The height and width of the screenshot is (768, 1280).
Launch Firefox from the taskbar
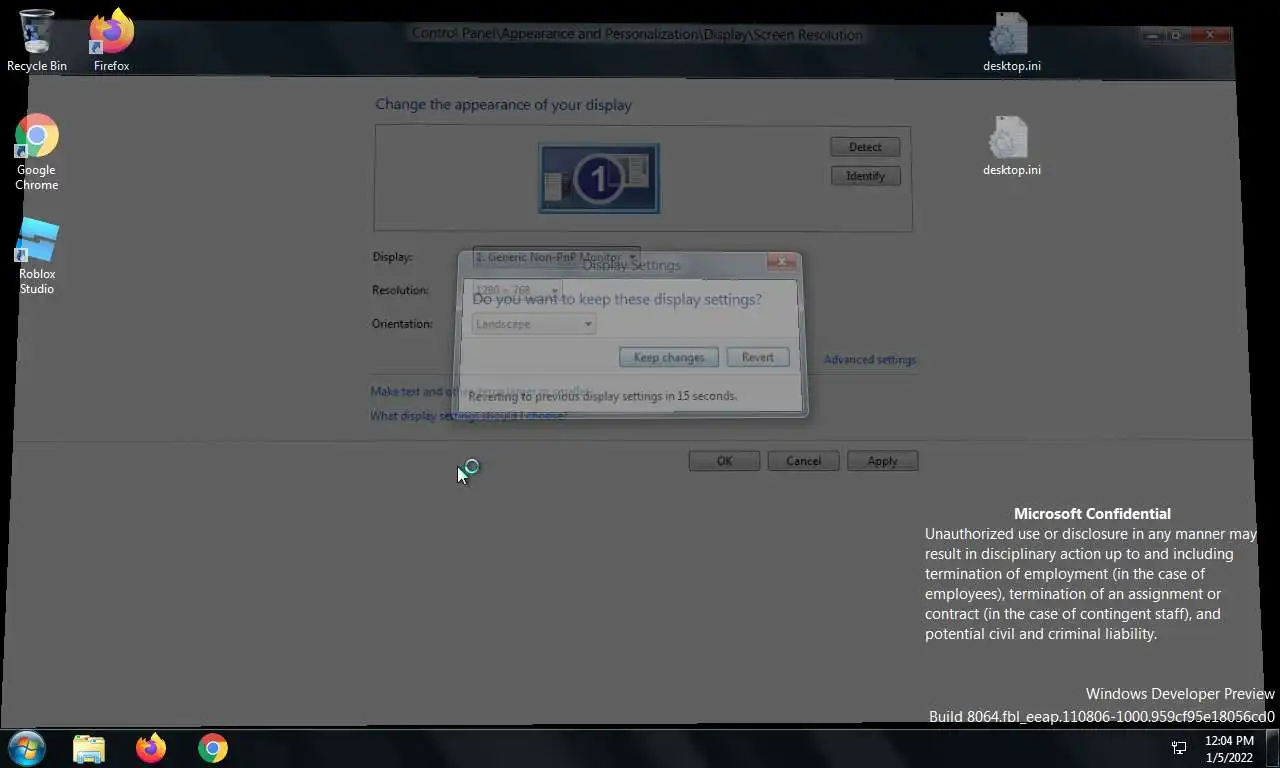[151, 748]
